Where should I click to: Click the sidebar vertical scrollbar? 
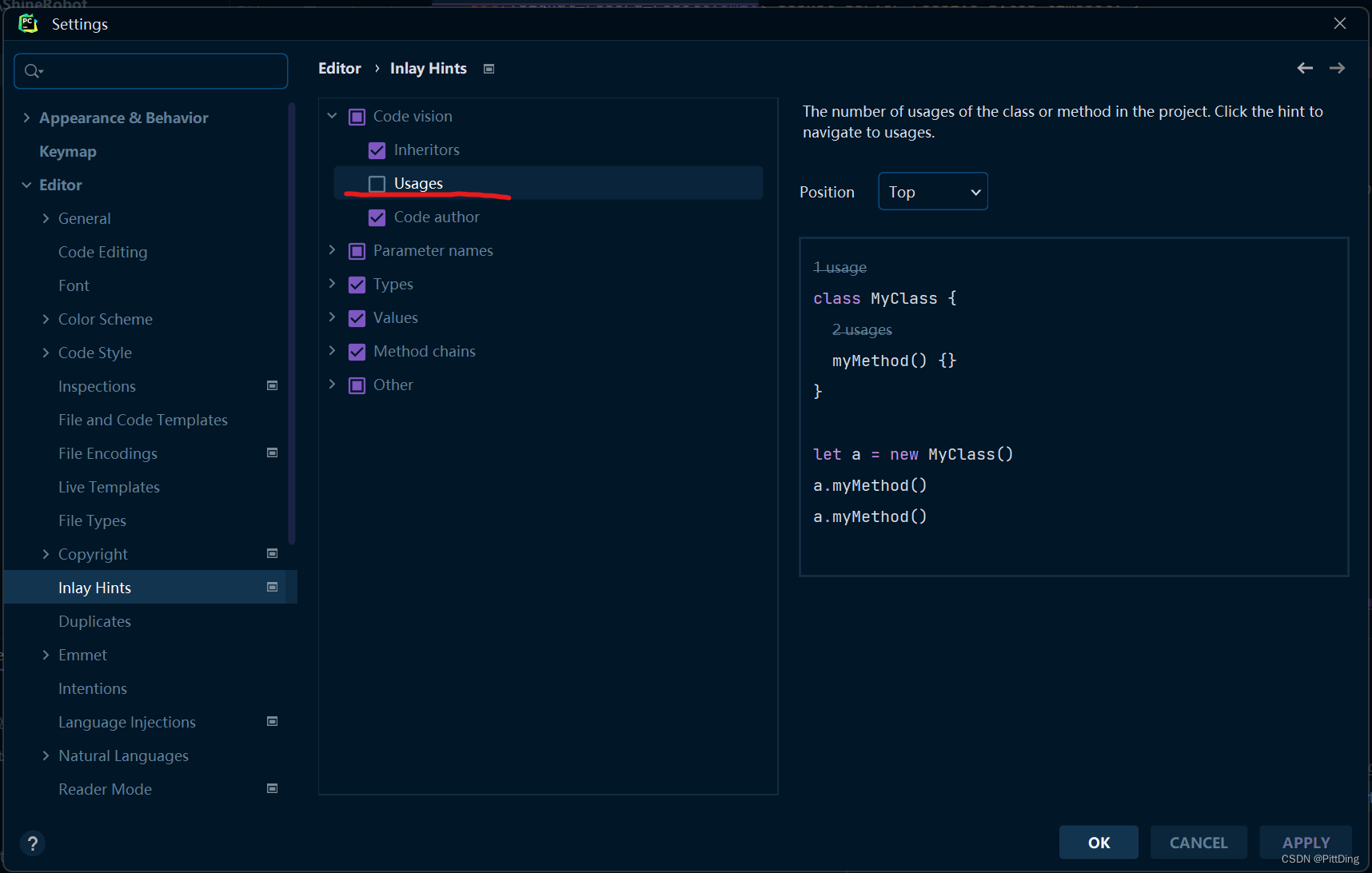coord(292,323)
